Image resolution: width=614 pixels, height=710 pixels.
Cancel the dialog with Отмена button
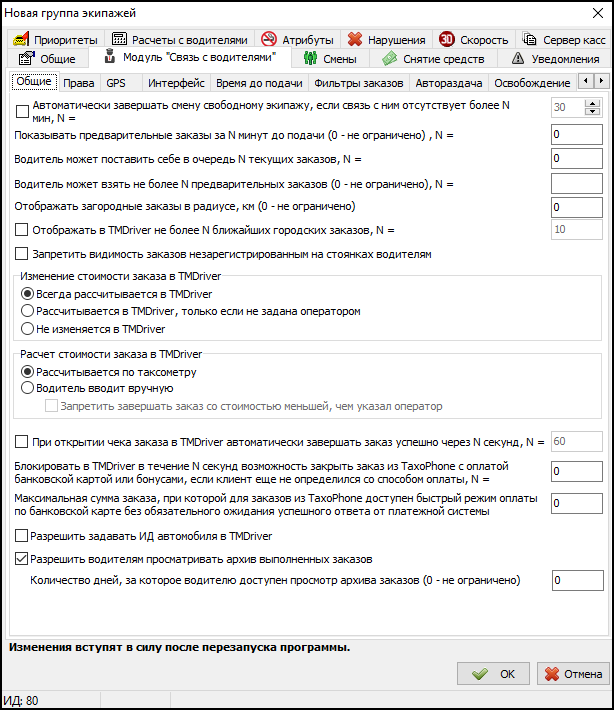coord(573,674)
